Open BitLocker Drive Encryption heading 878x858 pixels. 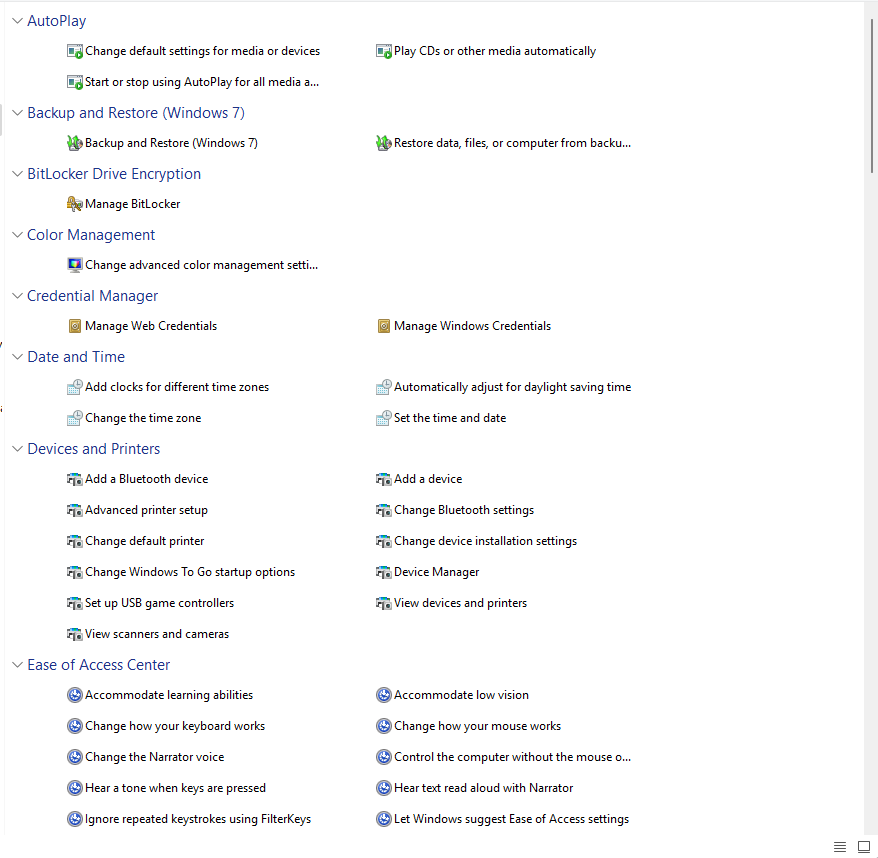(114, 174)
